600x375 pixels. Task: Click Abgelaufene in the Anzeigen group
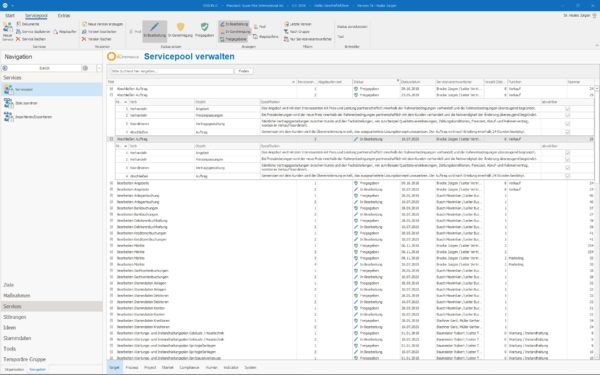[x=266, y=37]
